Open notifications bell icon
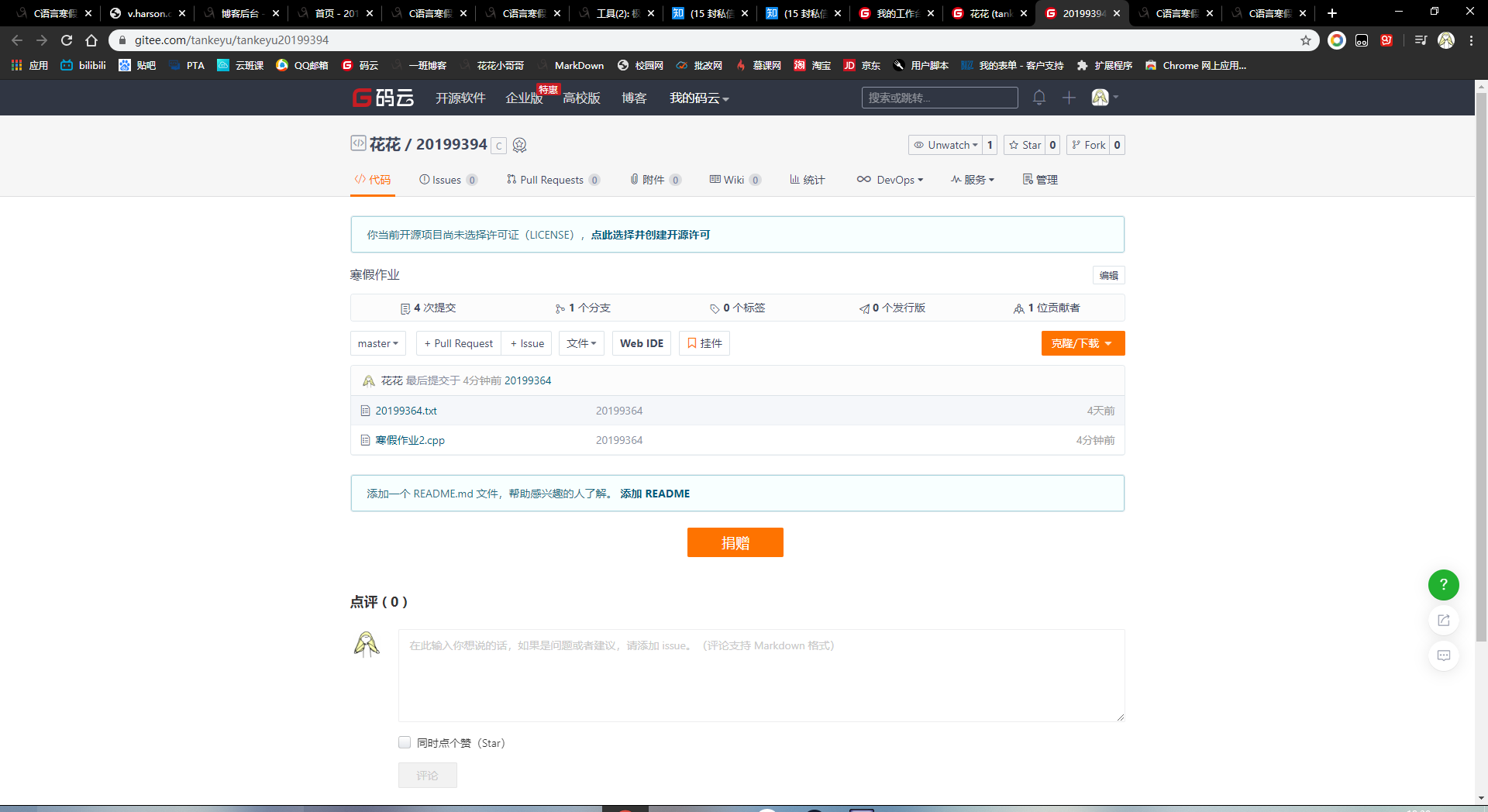The height and width of the screenshot is (812, 1488). (1039, 98)
